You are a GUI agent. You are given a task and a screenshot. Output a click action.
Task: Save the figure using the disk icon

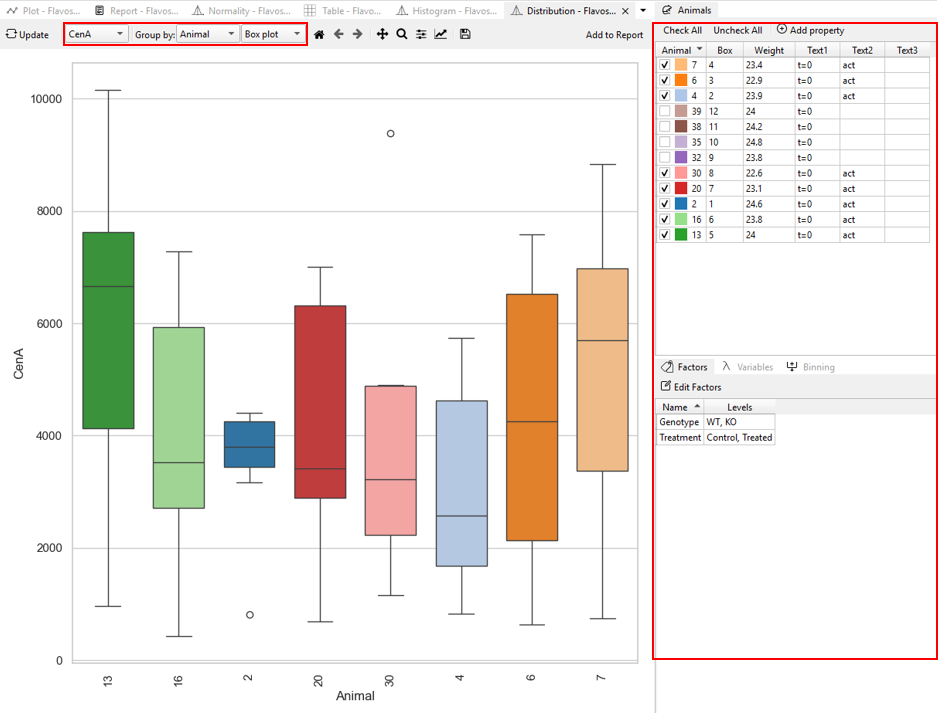(x=464, y=33)
